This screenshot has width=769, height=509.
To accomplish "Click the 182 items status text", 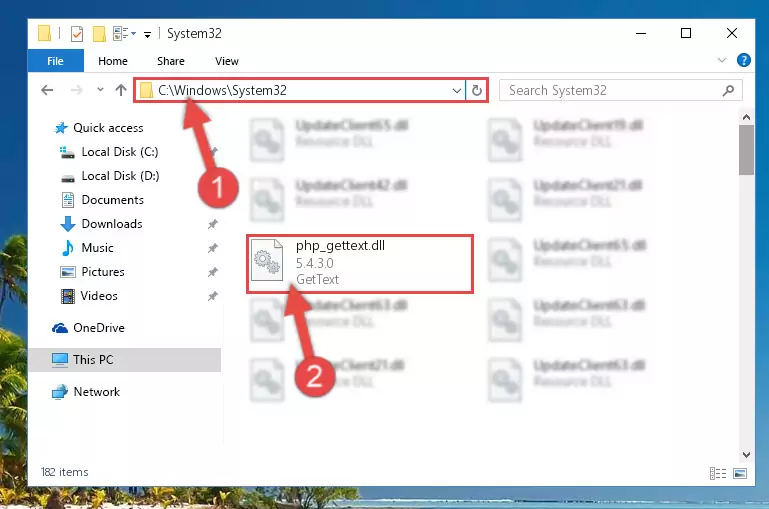I will (x=65, y=472).
